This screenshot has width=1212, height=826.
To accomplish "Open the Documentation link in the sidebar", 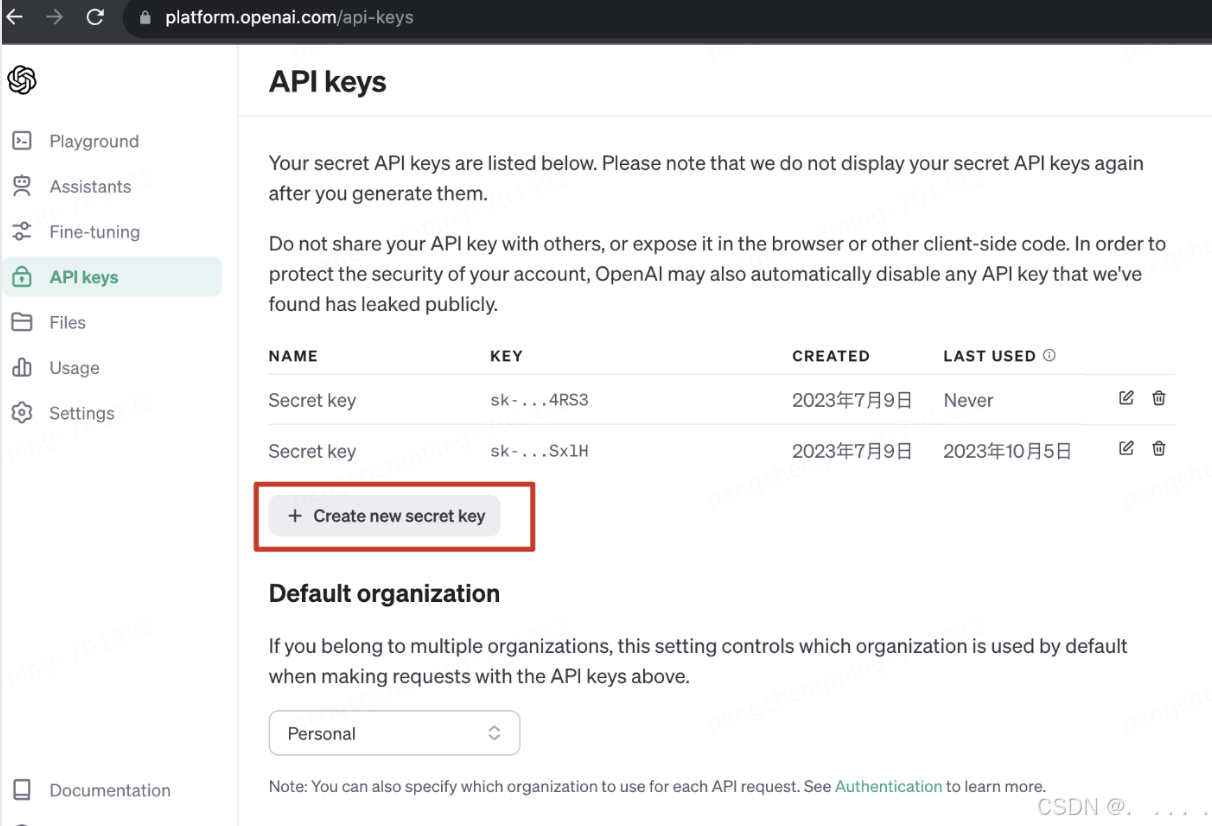I will click(112, 789).
